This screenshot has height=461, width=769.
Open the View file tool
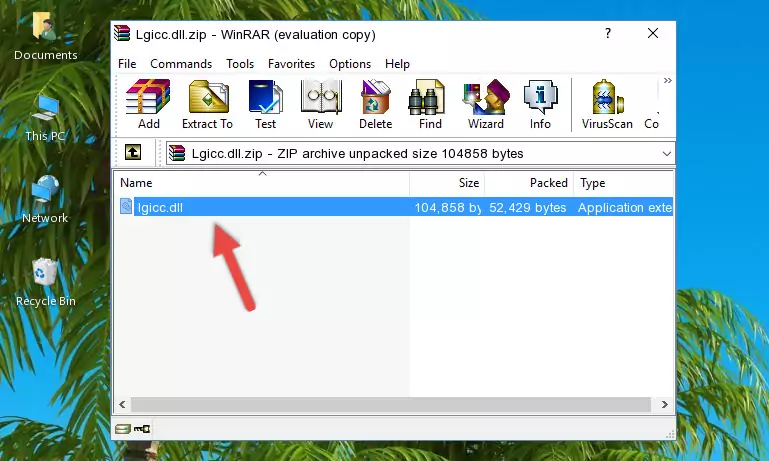(321, 104)
